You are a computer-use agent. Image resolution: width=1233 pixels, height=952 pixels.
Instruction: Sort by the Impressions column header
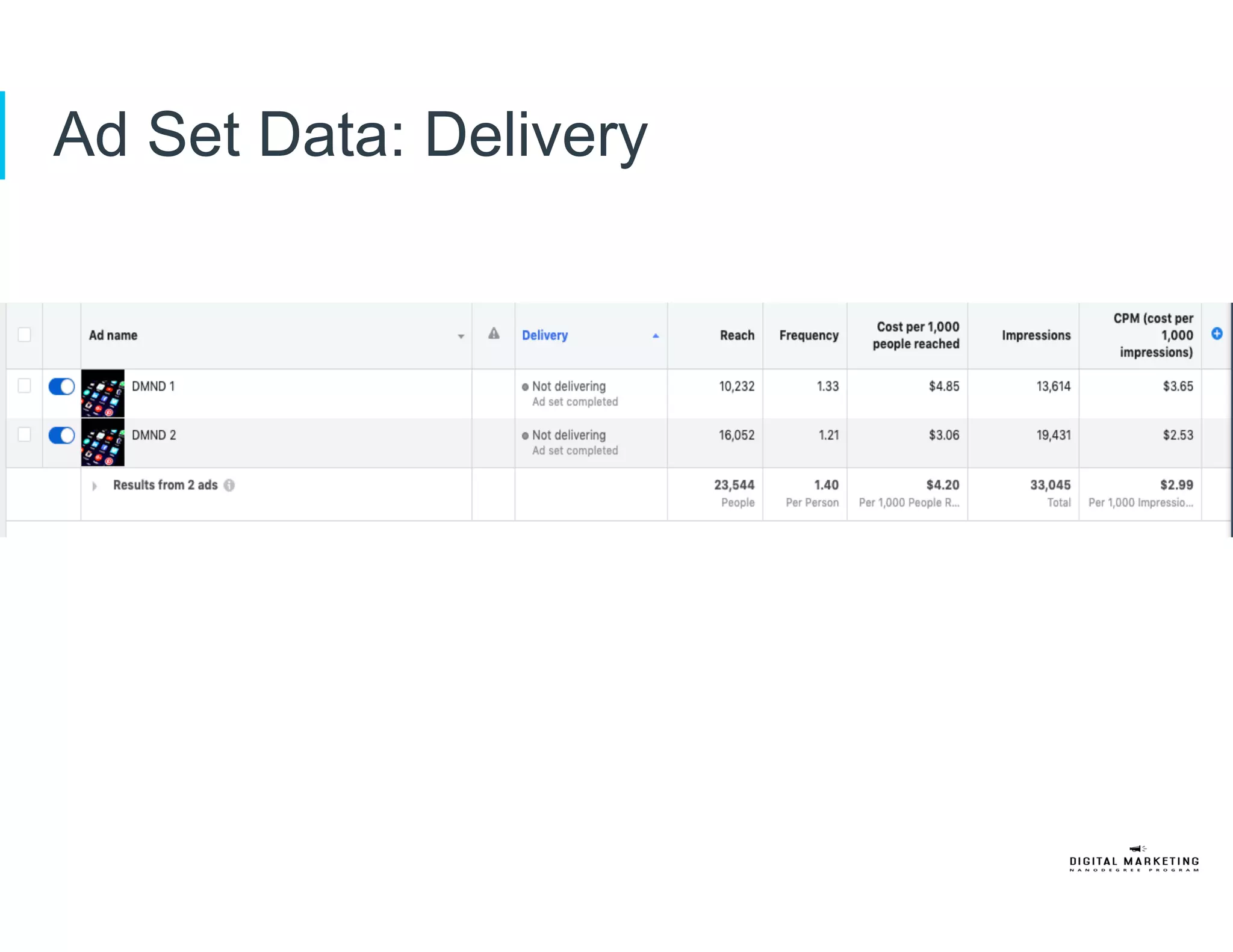click(1036, 335)
